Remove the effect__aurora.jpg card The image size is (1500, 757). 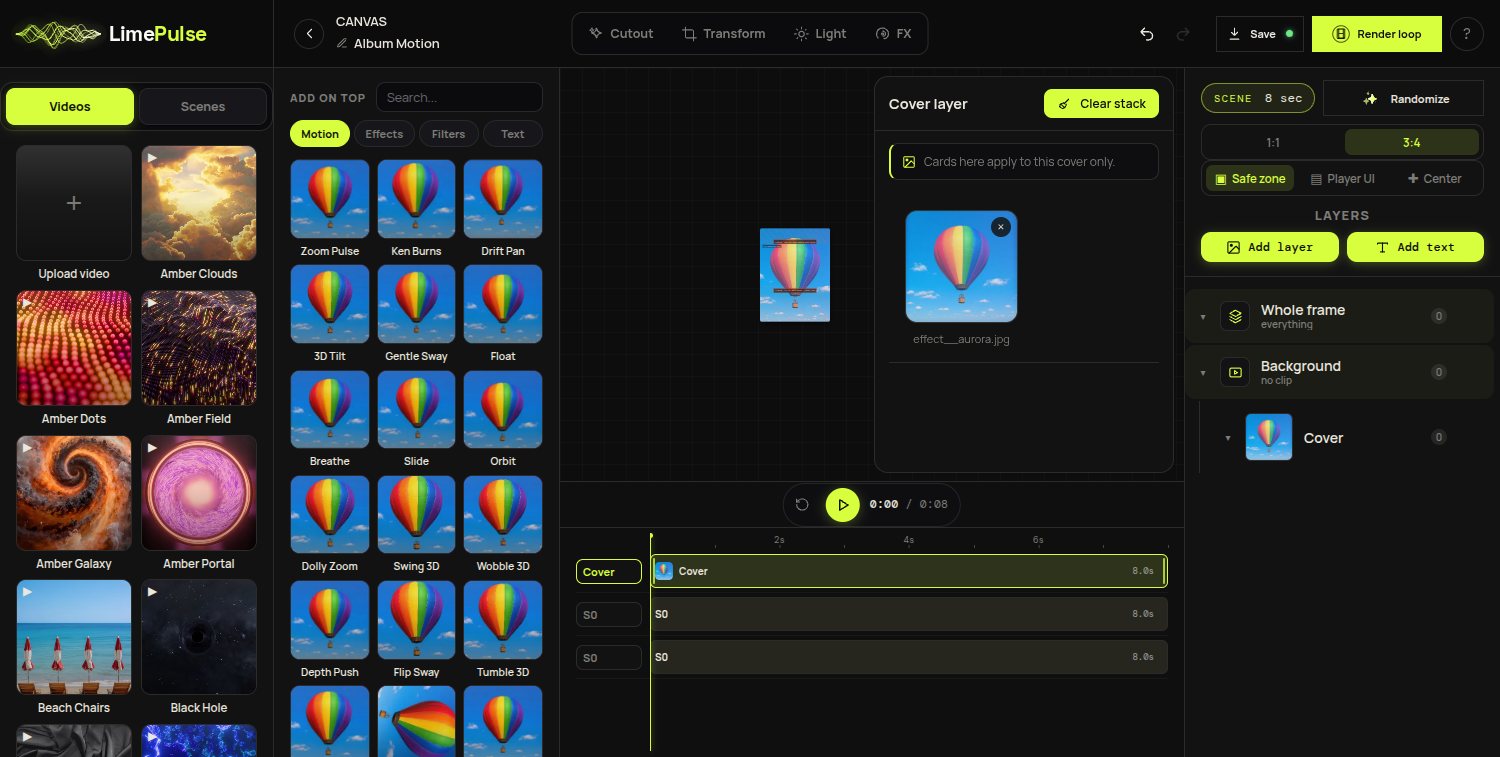1001,227
